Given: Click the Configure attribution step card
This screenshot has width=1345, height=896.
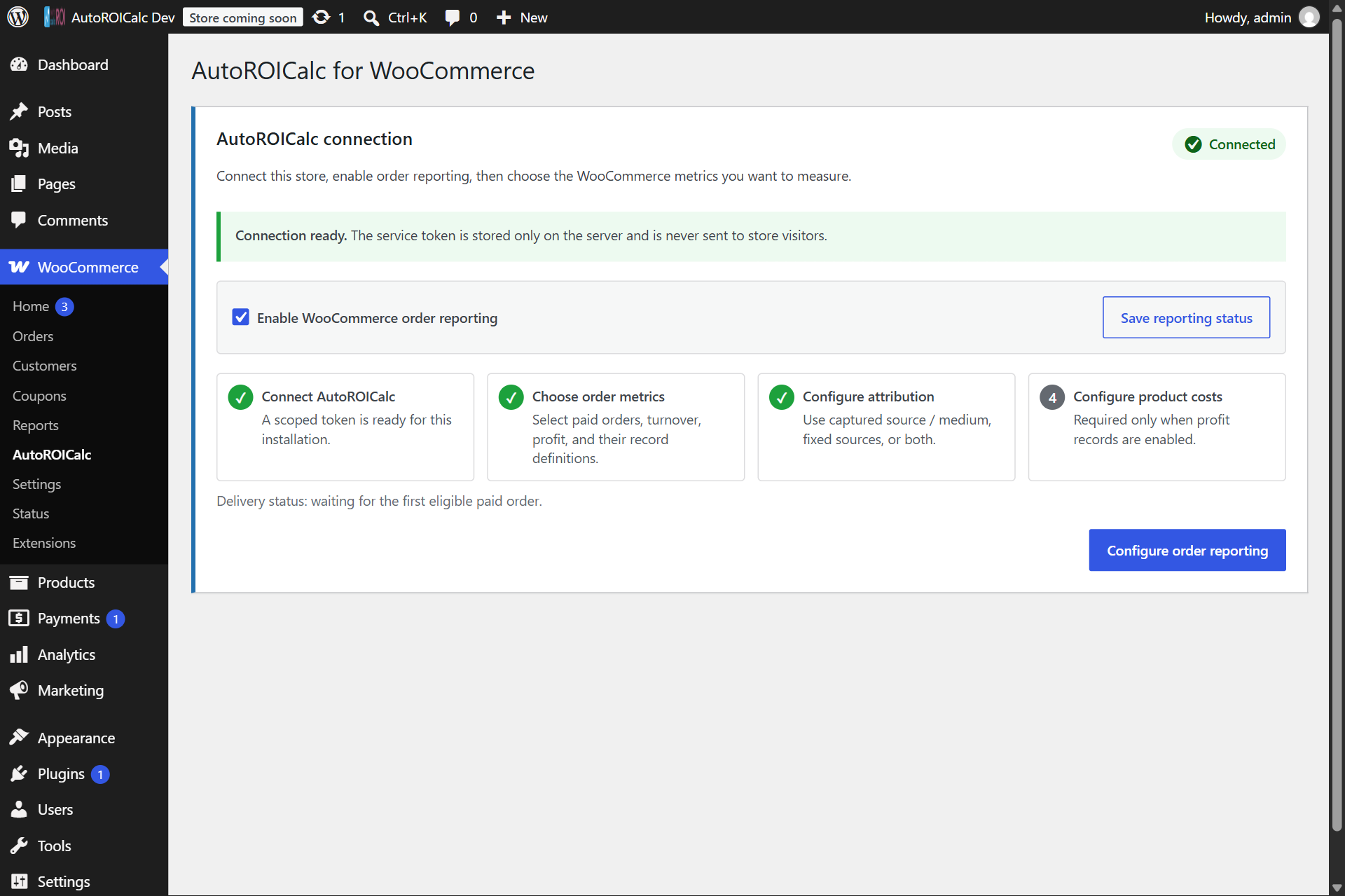Looking at the screenshot, I should click(886, 427).
